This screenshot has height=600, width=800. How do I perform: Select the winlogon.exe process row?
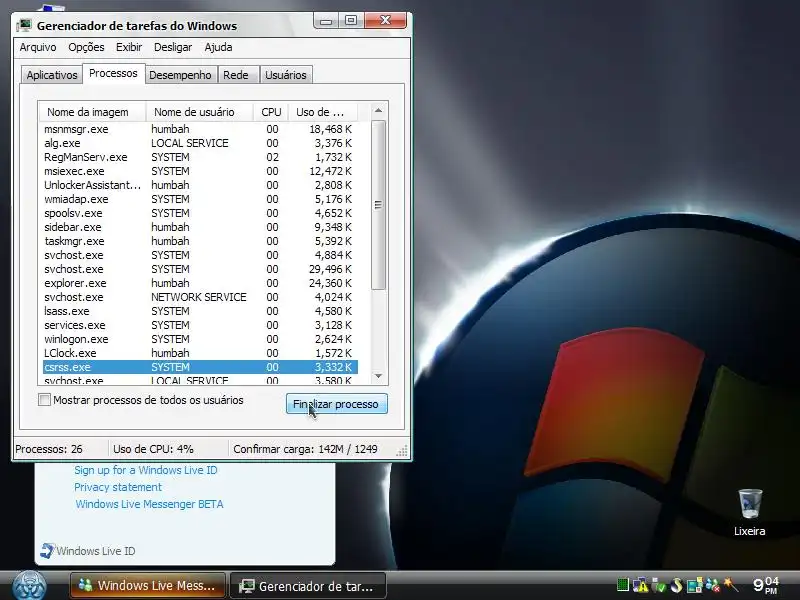point(200,339)
